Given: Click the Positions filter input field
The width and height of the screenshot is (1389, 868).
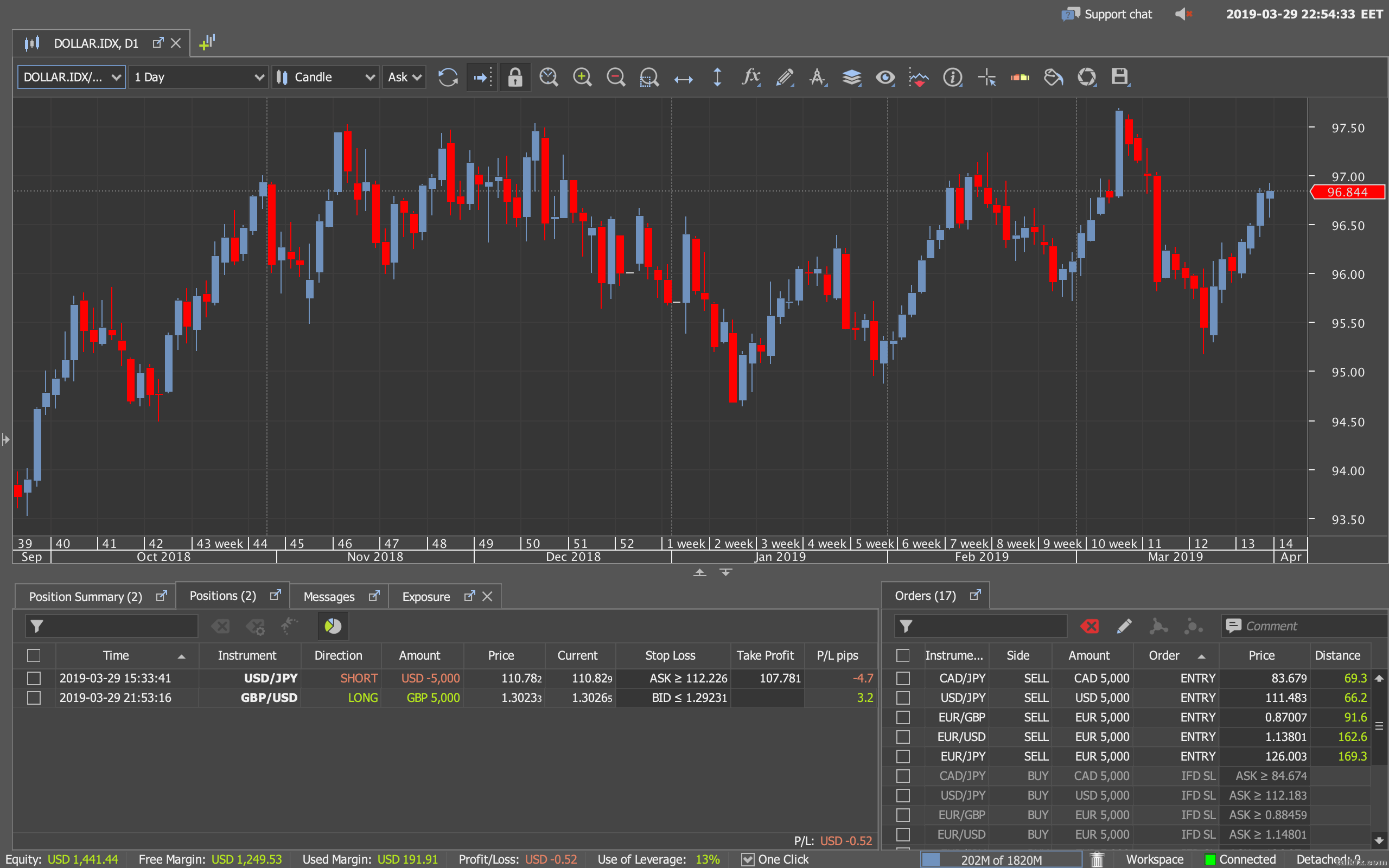Looking at the screenshot, I should click(x=111, y=626).
